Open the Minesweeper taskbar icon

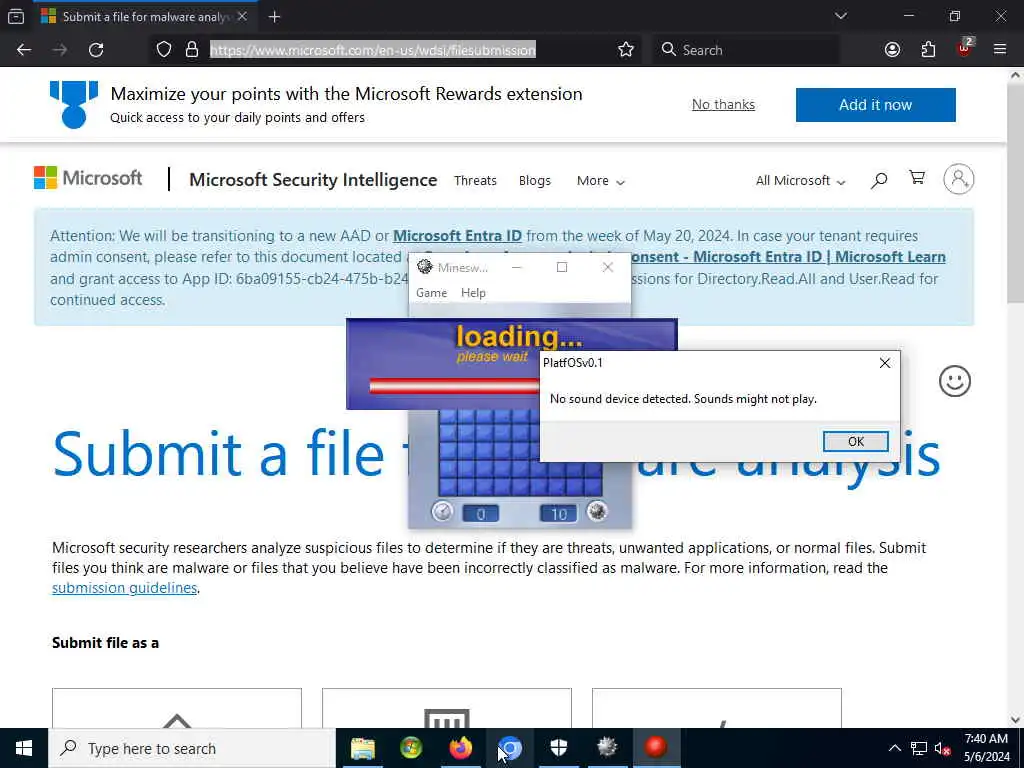tap(607, 748)
